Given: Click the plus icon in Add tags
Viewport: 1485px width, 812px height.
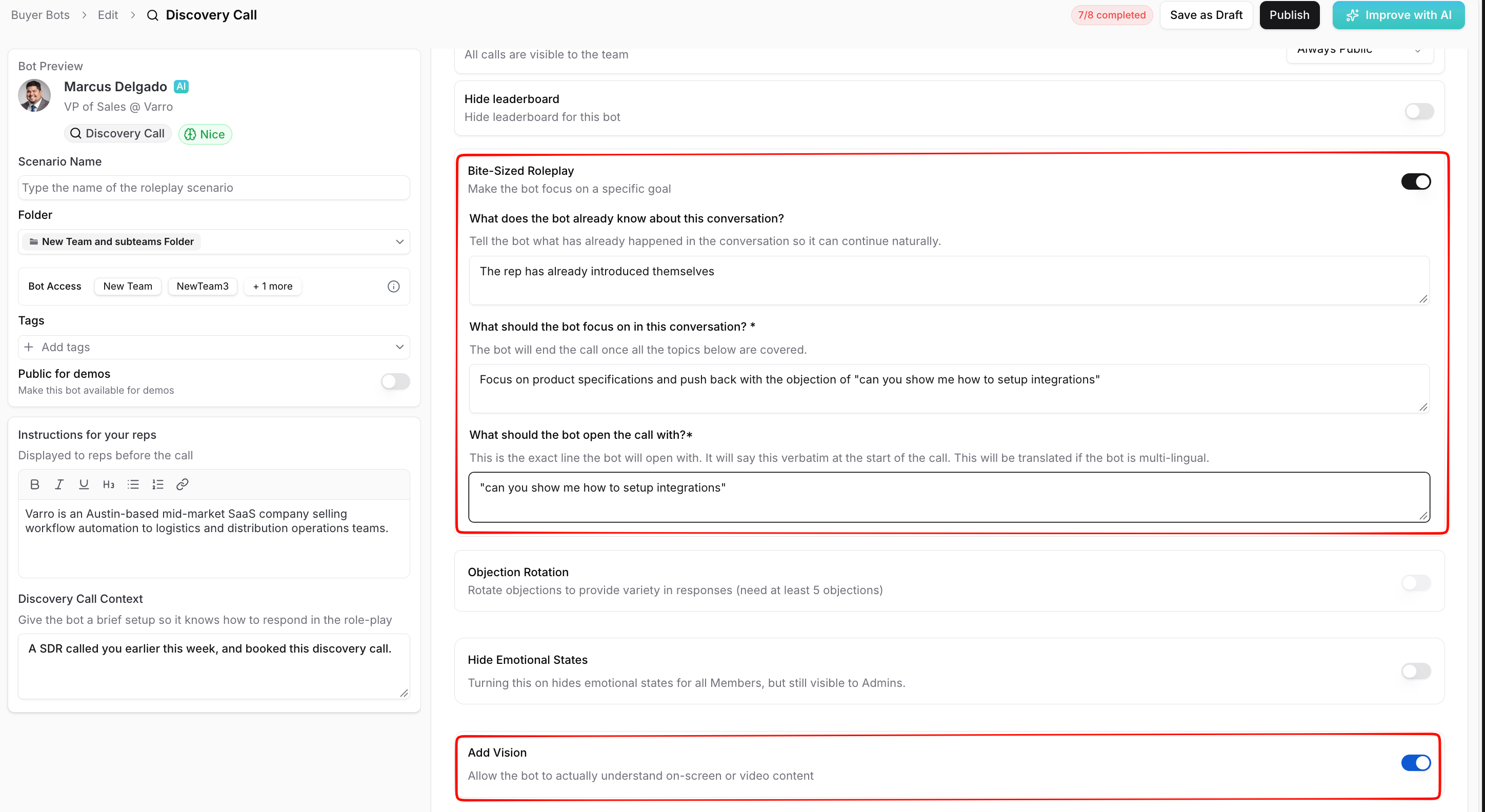Looking at the screenshot, I should coord(29,347).
